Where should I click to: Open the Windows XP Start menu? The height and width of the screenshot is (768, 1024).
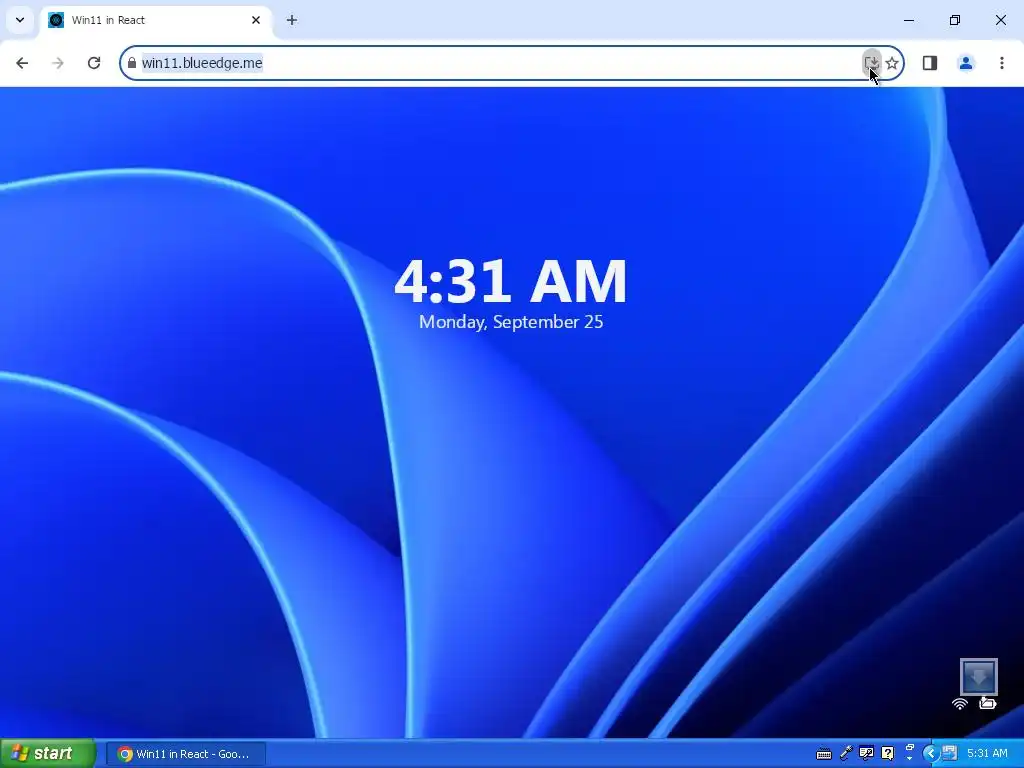(48, 754)
